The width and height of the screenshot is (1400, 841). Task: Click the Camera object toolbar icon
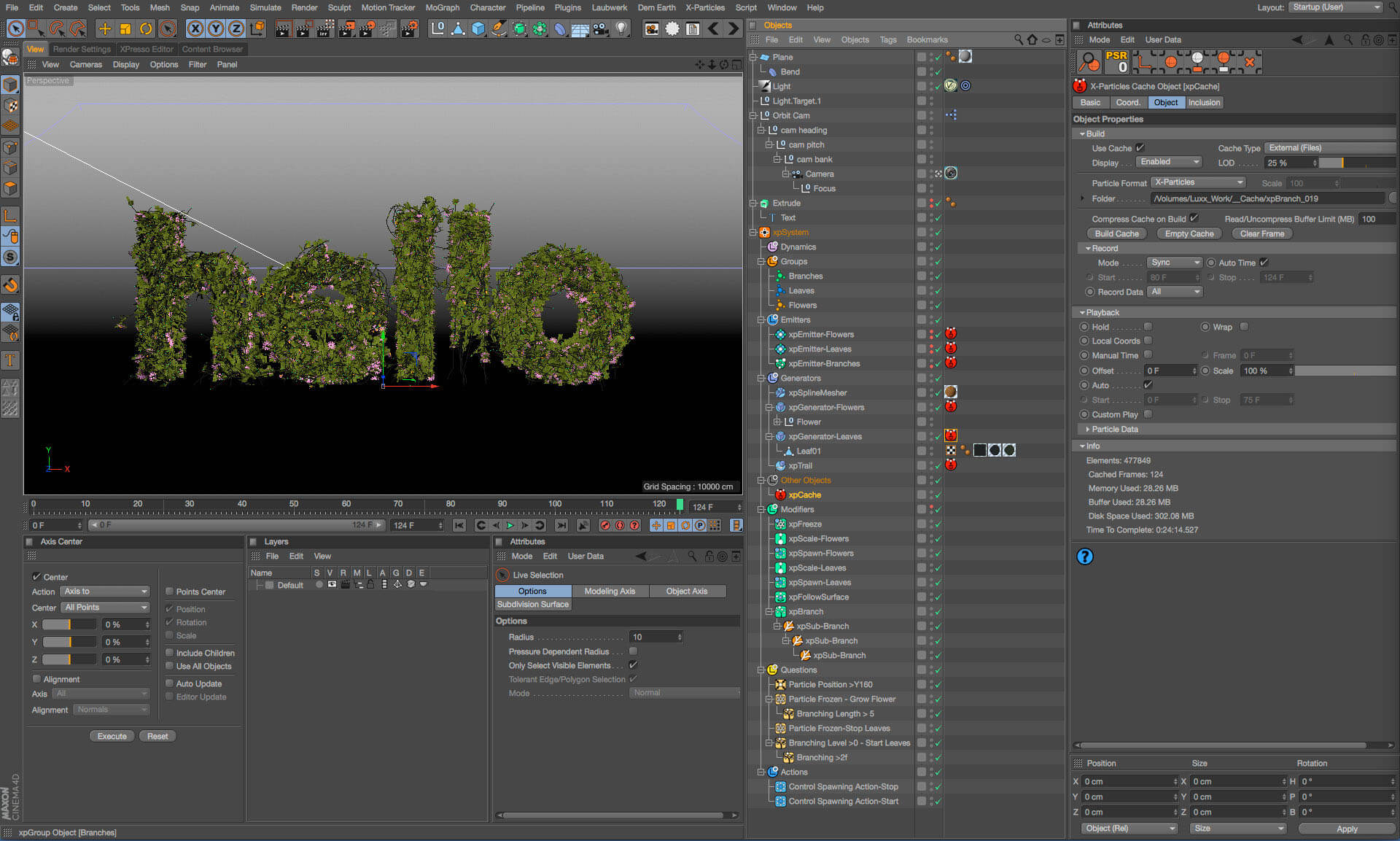point(601,28)
